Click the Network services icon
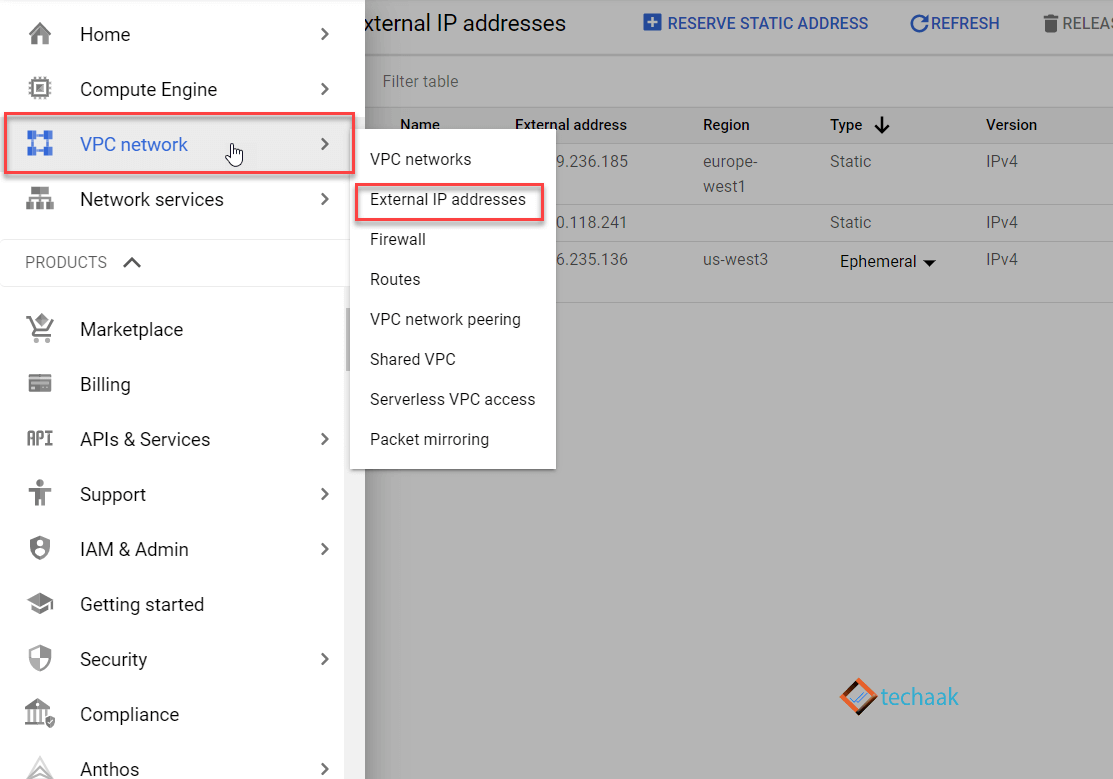 (40, 198)
